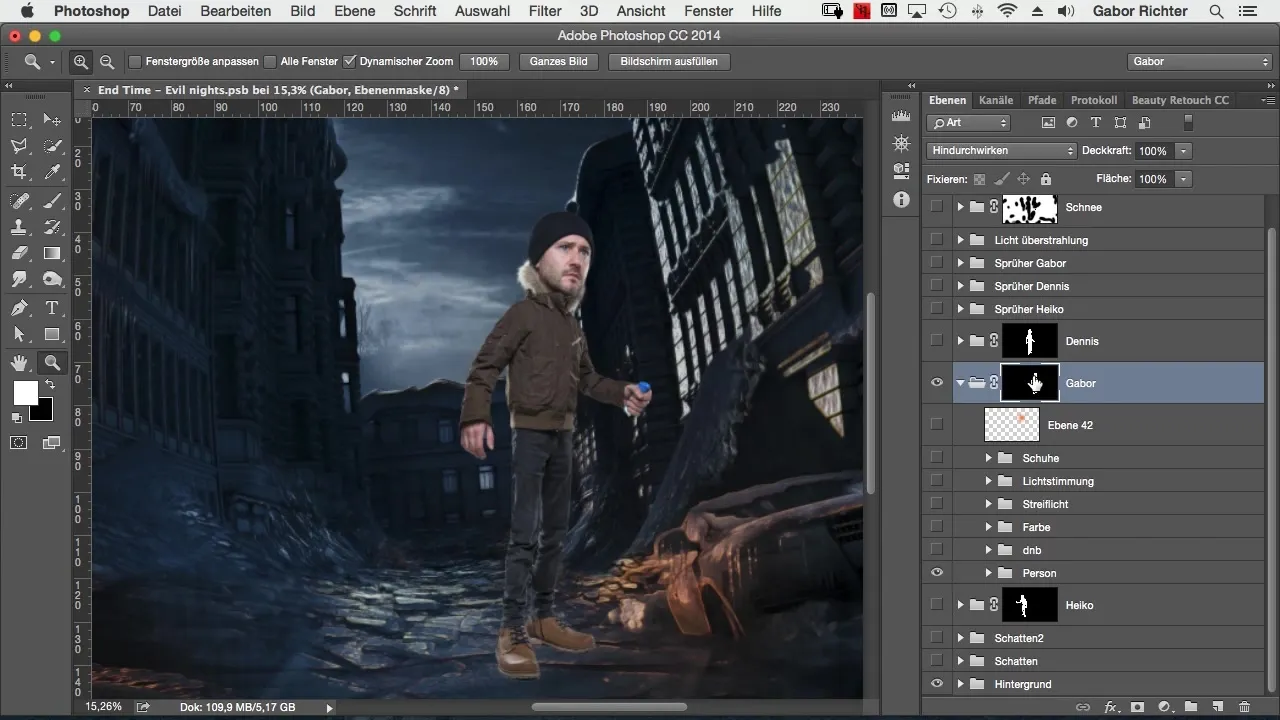Open the Ebene menu
The image size is (1280, 720).
[x=355, y=11]
